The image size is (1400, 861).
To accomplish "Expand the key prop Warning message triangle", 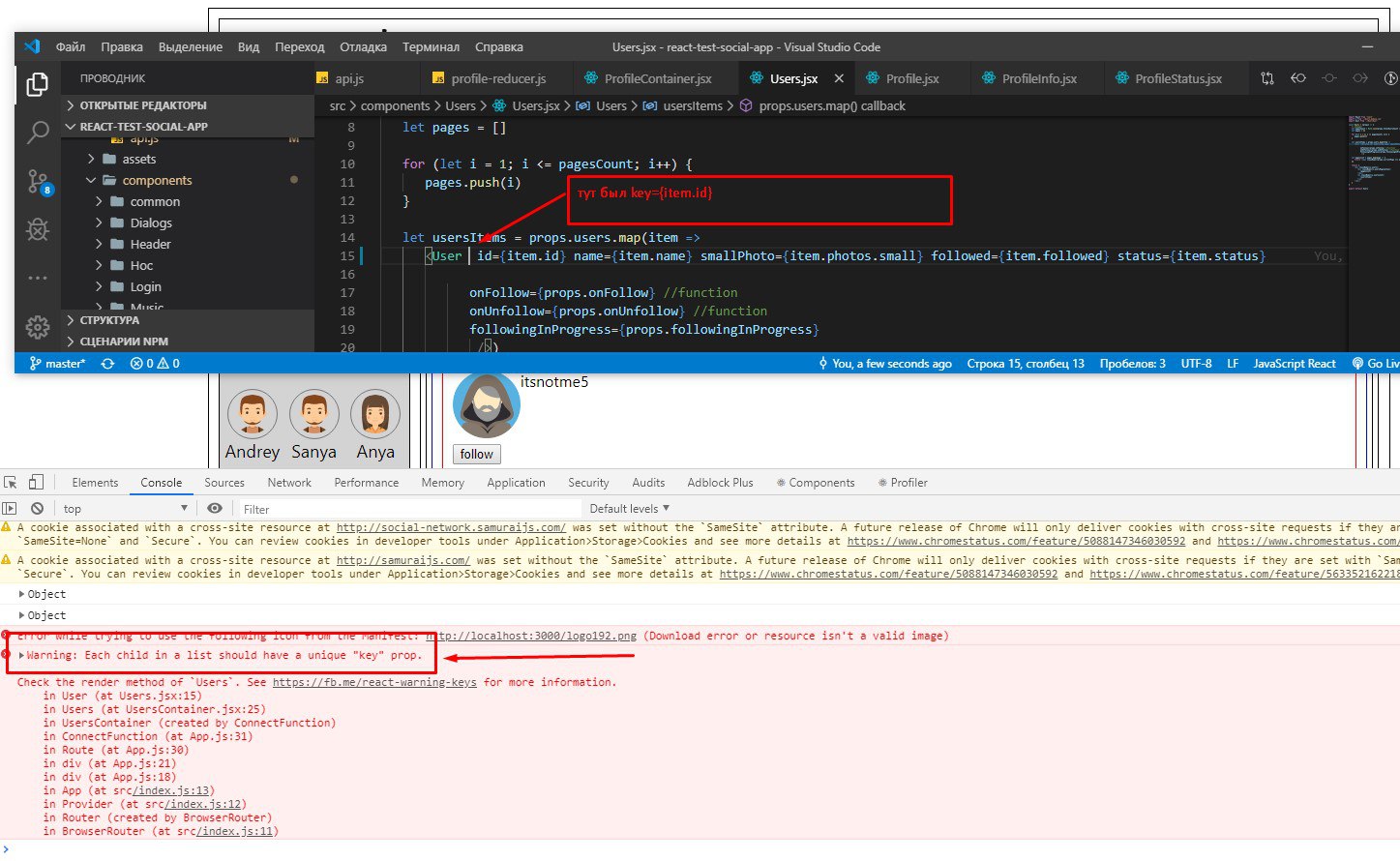I will point(21,655).
